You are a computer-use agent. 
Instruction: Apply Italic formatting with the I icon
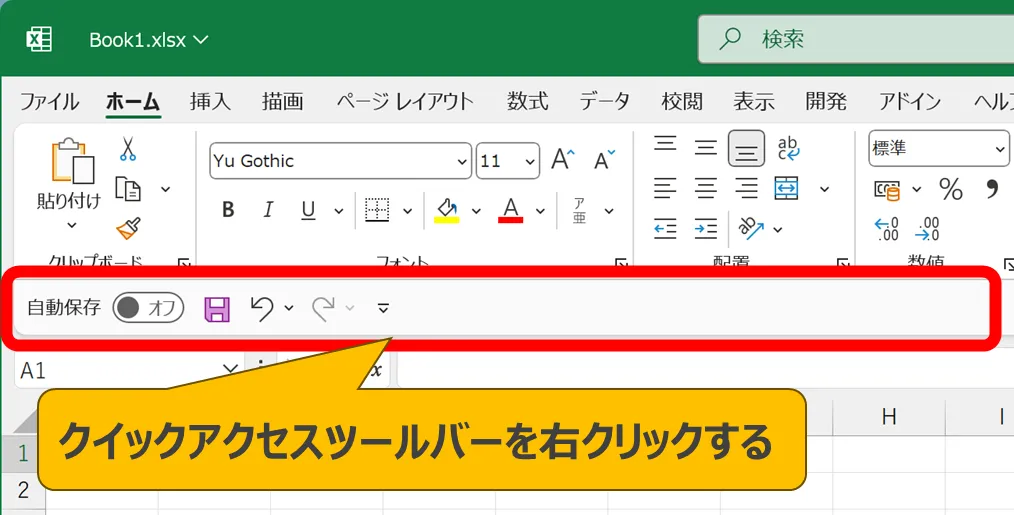coord(267,210)
